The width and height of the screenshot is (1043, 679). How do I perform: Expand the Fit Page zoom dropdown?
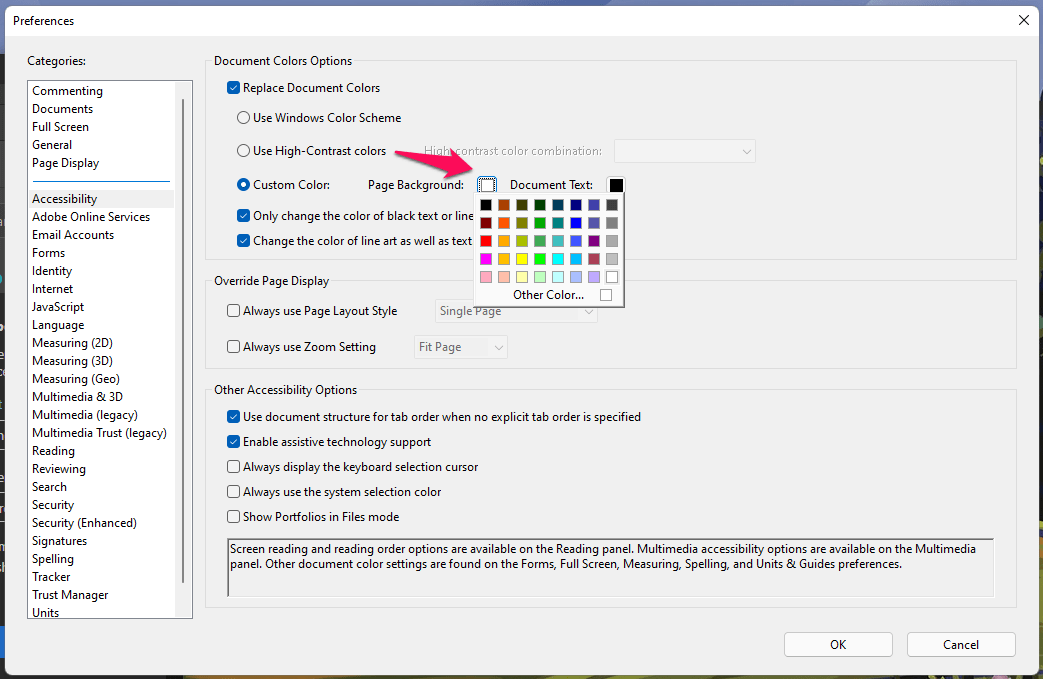point(461,347)
